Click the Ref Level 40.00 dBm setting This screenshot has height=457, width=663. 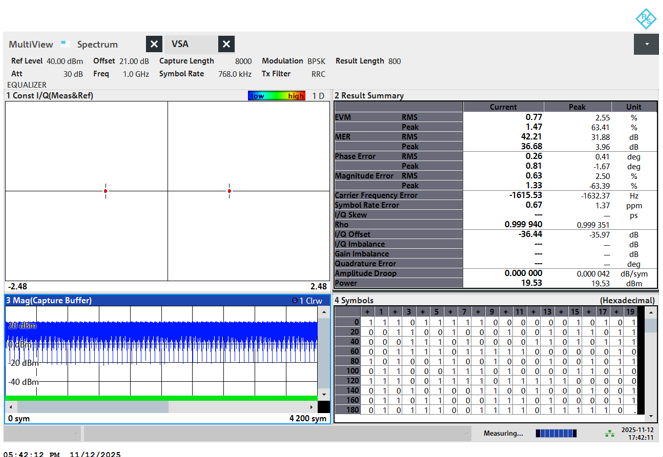coord(47,61)
